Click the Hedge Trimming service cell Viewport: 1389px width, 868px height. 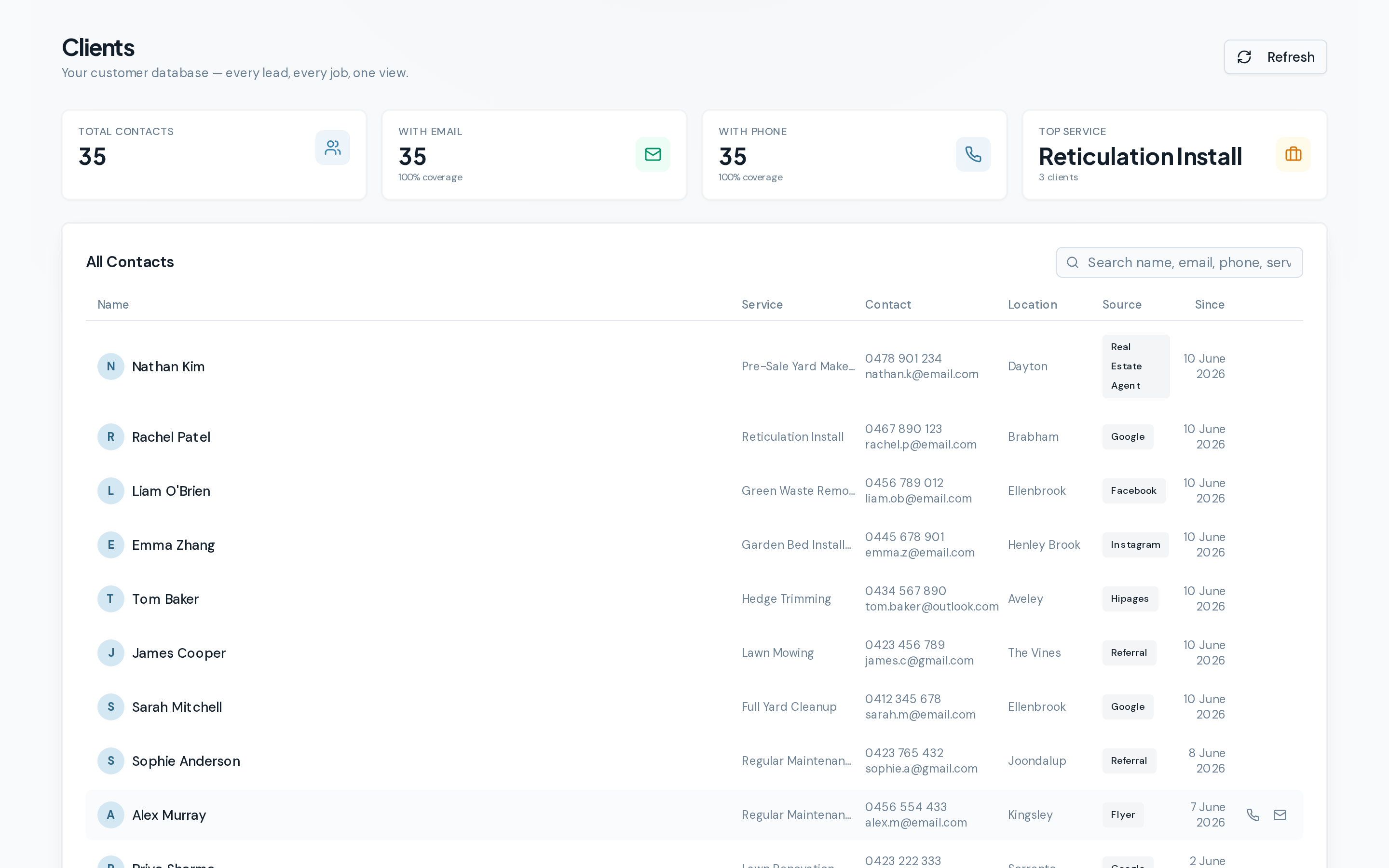786,599
